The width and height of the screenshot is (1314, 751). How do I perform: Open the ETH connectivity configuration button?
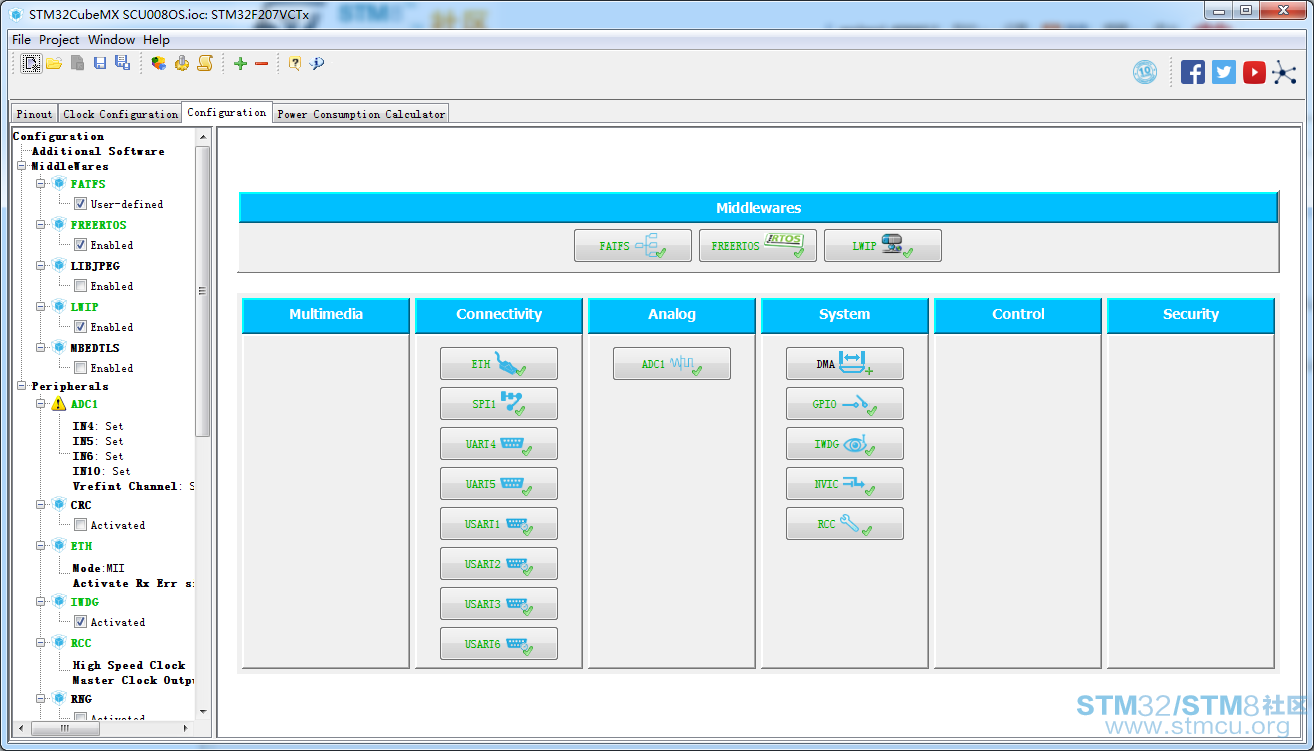(499, 364)
